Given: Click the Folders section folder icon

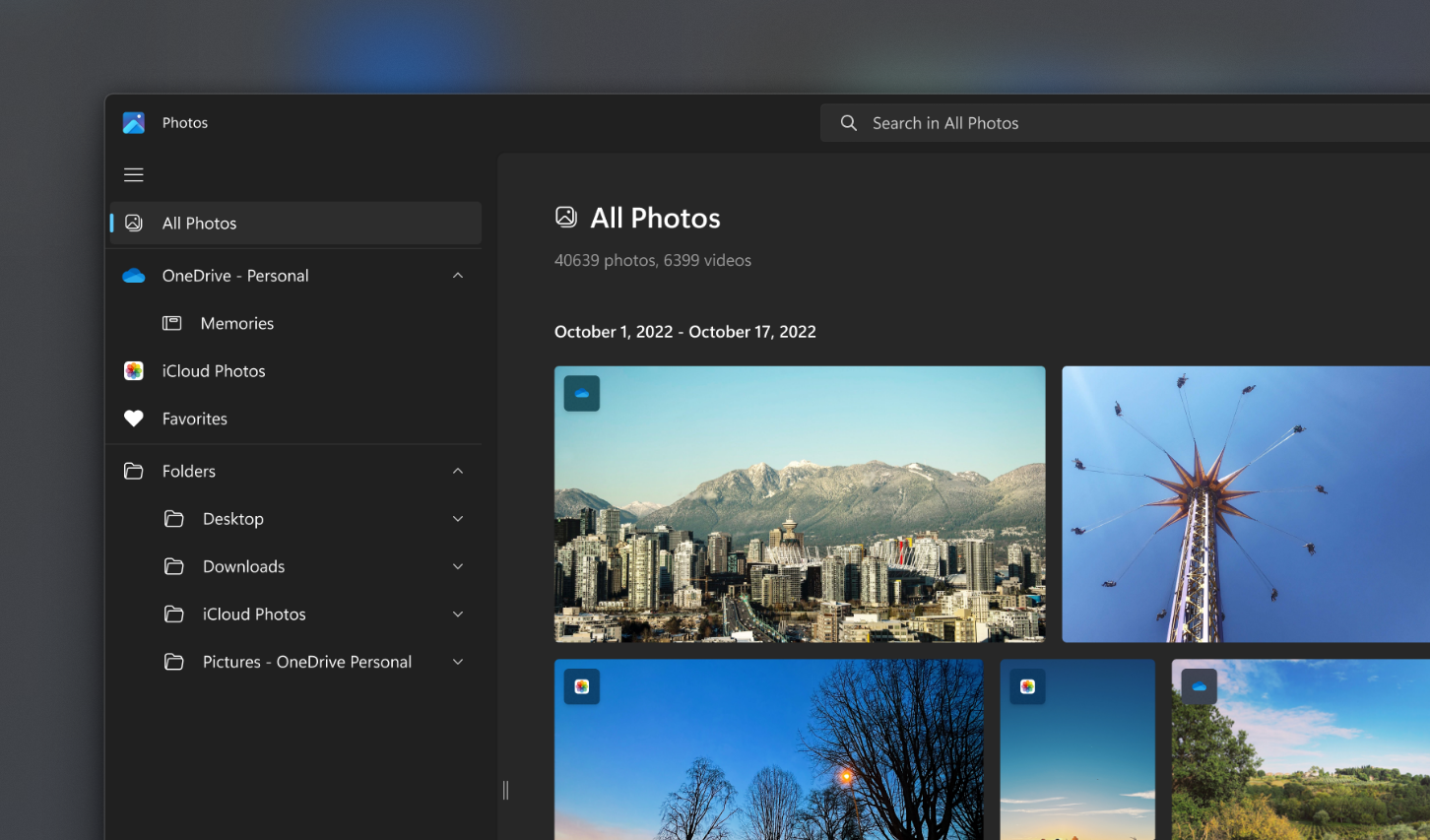Looking at the screenshot, I should tap(134, 471).
